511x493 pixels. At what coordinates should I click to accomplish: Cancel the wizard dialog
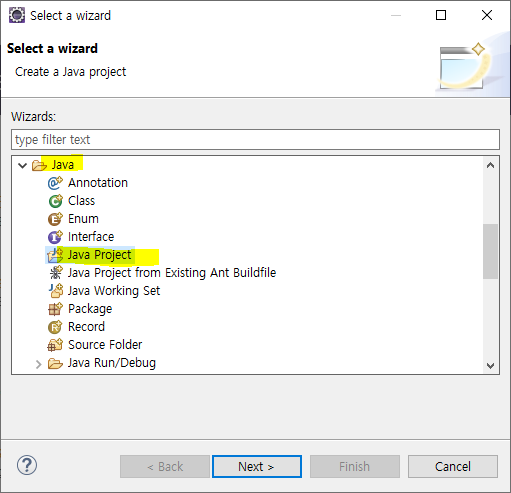[453, 466]
